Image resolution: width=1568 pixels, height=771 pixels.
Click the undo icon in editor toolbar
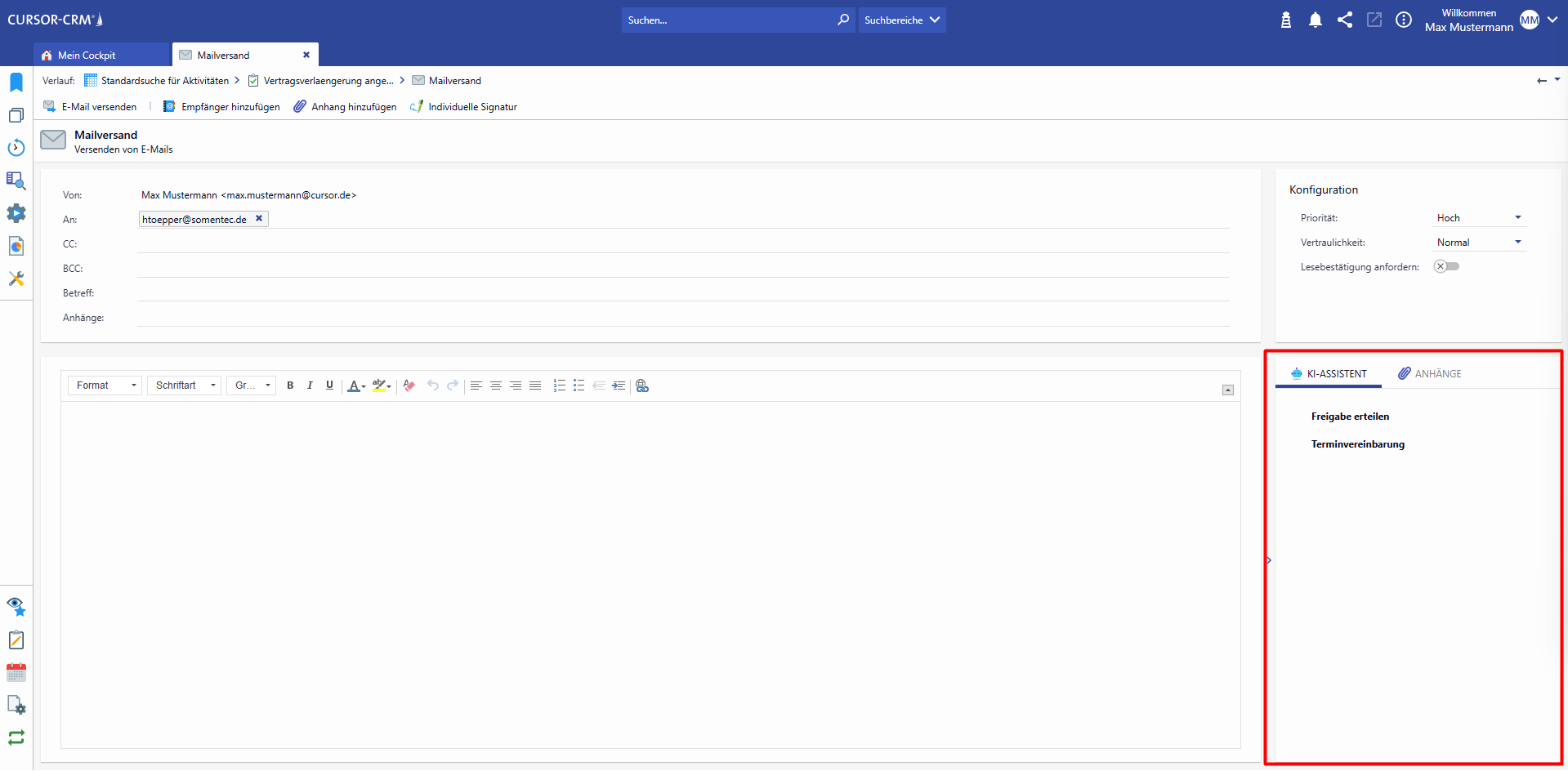click(x=433, y=385)
